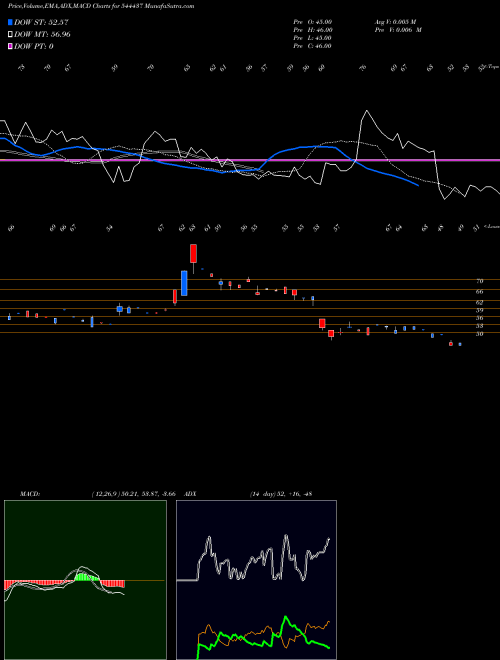500x660 pixels.
Task: Click the large blue candlestick before the peak
Action: 184,283
